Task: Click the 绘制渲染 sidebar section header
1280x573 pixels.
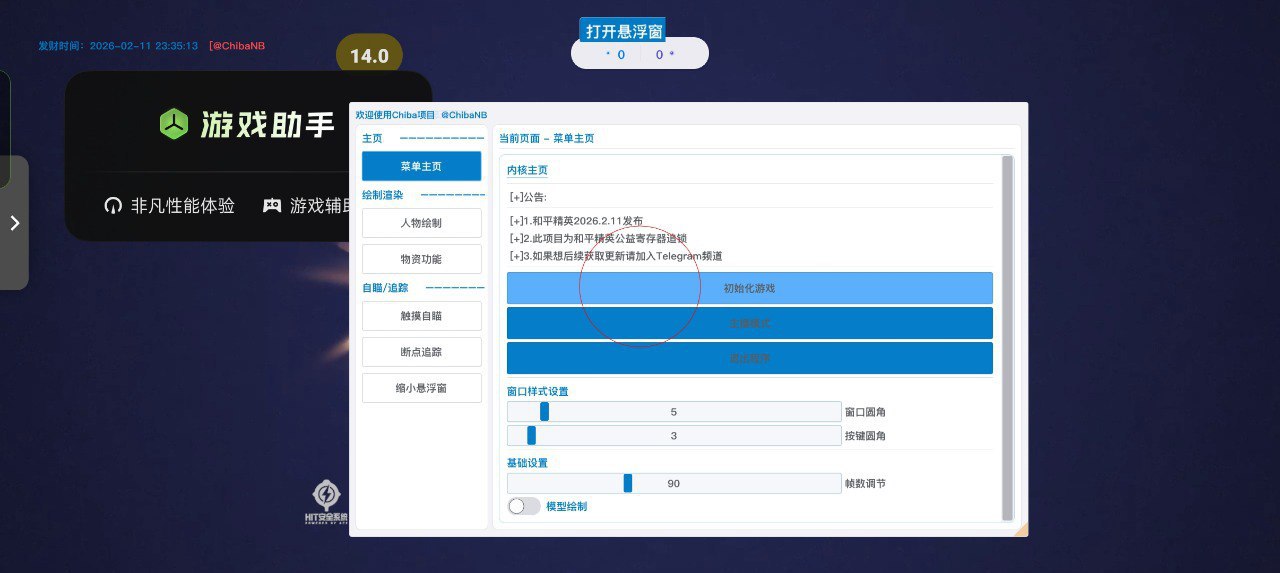Action: coord(383,195)
